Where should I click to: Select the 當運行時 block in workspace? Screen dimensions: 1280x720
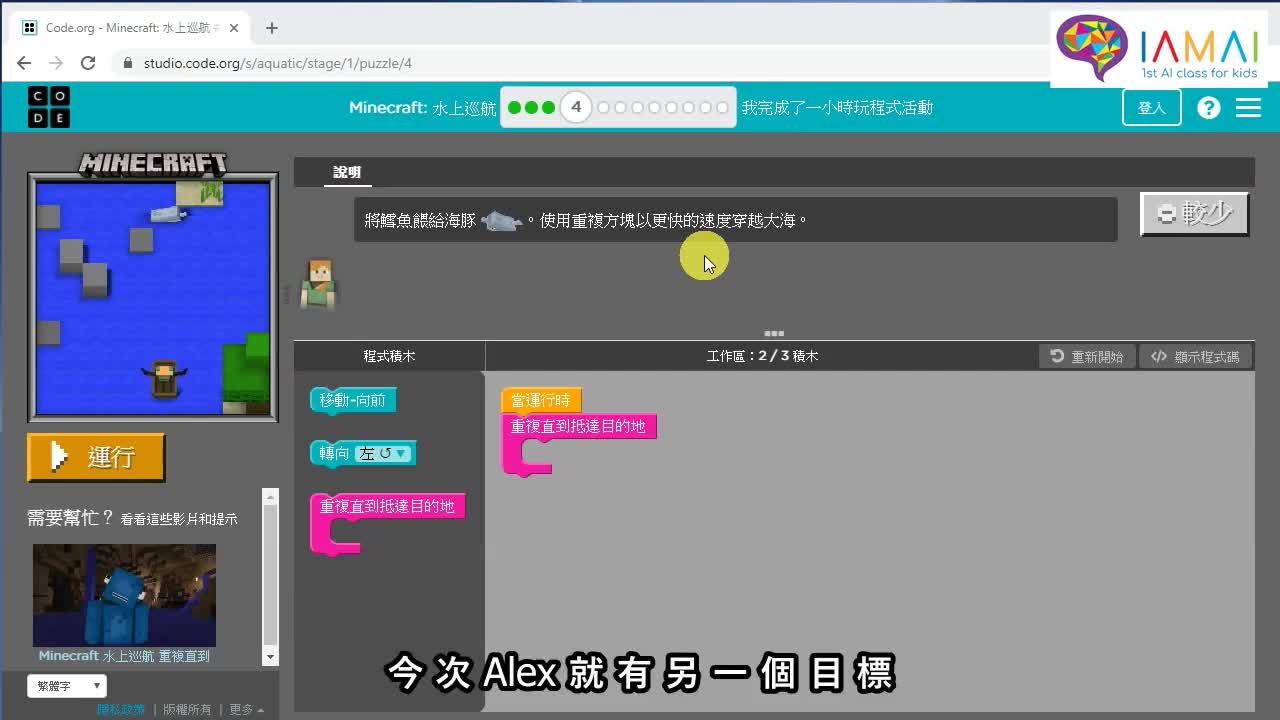tap(540, 401)
